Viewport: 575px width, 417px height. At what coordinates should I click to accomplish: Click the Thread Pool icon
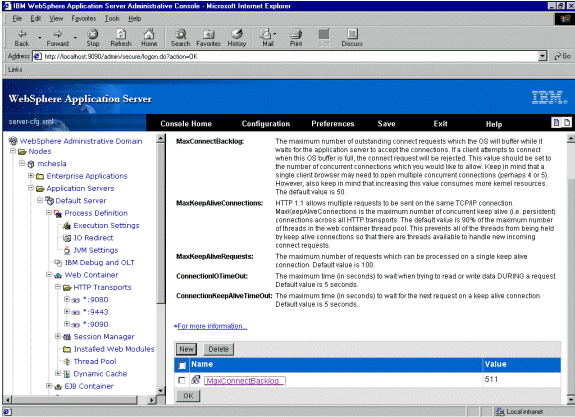(67, 362)
